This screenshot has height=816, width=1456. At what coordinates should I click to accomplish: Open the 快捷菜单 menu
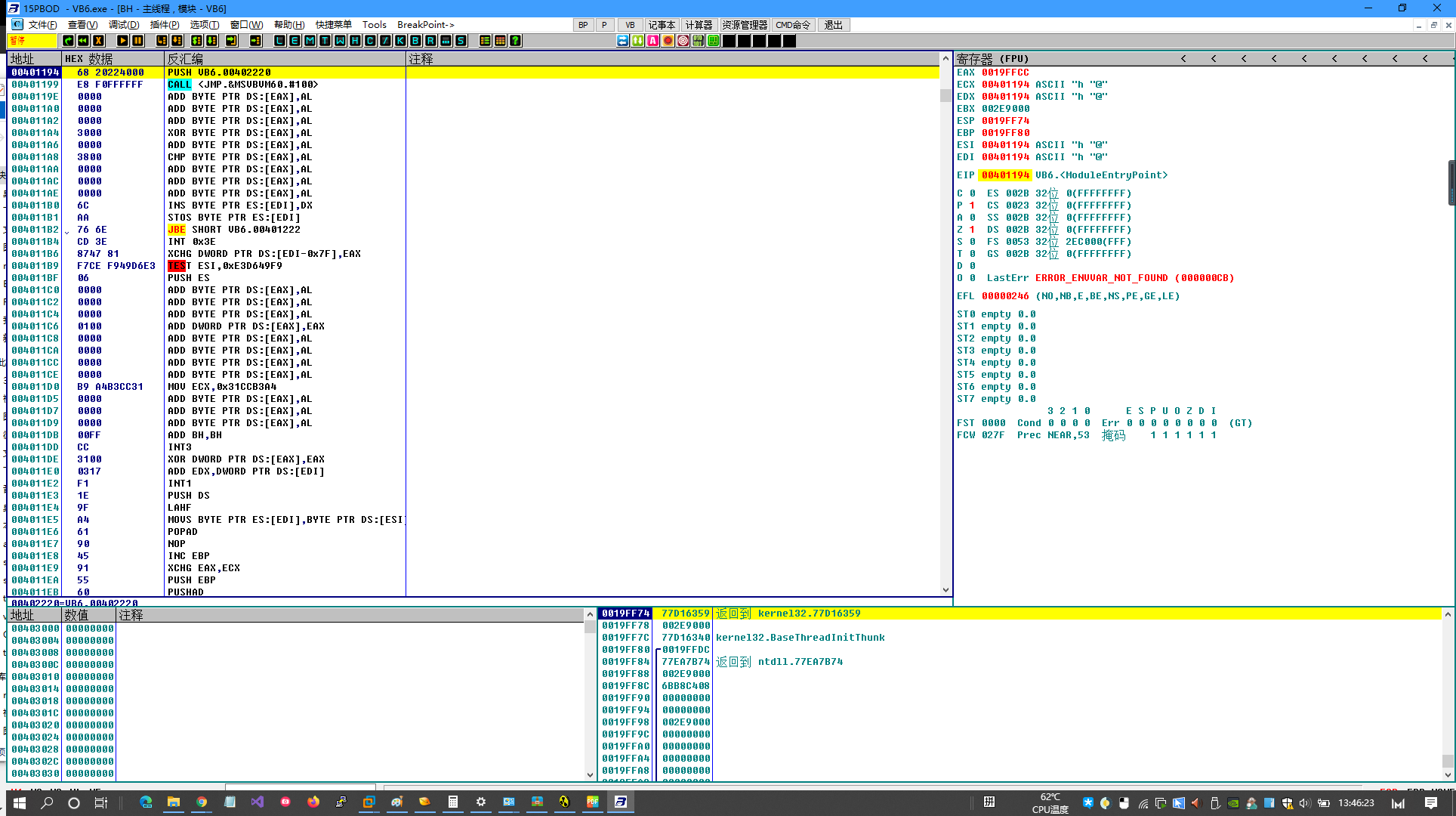coord(334,25)
